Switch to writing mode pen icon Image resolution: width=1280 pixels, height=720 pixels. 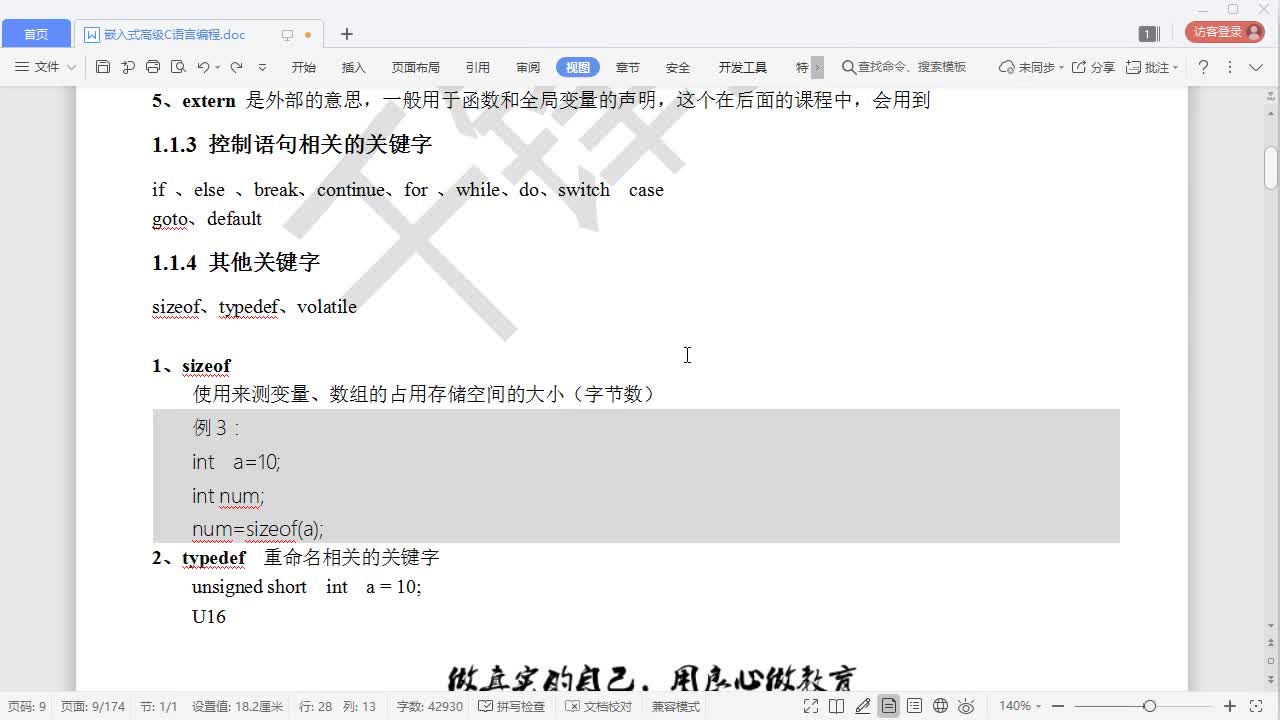pyautogui.click(x=863, y=706)
